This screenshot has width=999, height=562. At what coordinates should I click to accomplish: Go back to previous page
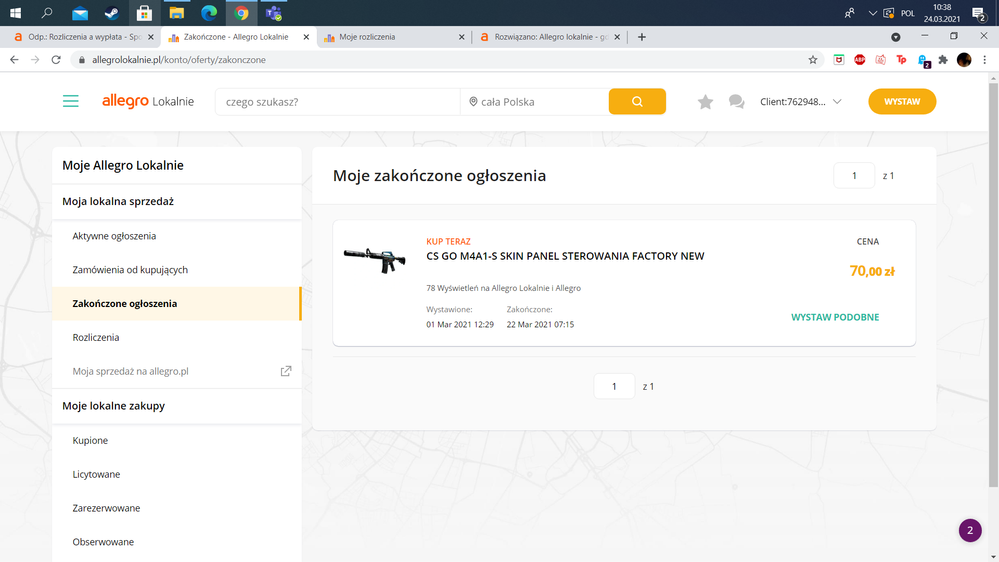(x=14, y=60)
